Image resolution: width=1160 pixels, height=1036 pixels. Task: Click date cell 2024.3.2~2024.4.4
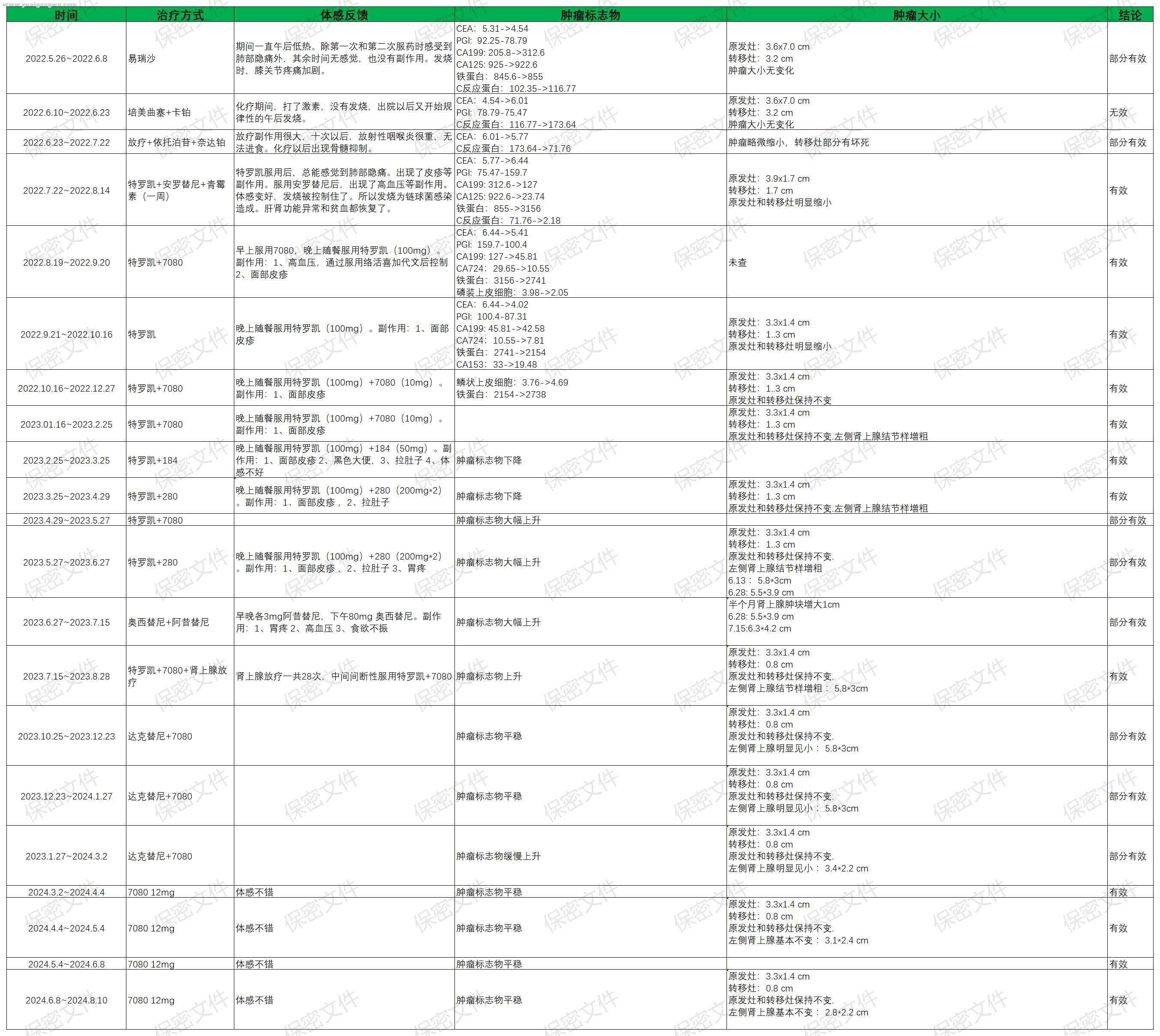pos(66,892)
